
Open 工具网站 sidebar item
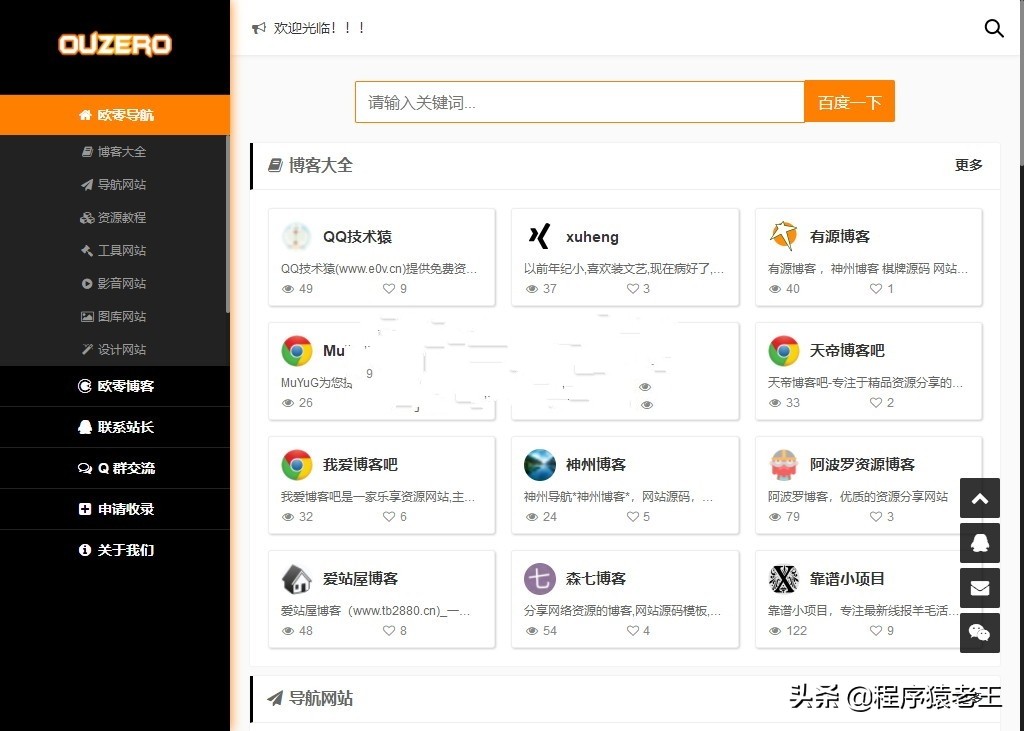pos(114,250)
